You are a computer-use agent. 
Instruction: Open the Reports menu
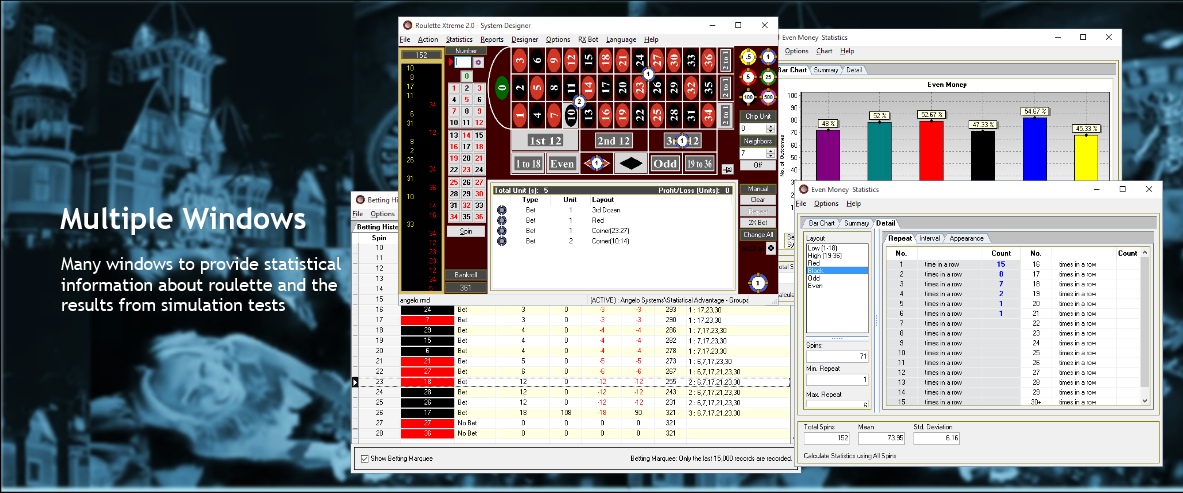[492, 40]
